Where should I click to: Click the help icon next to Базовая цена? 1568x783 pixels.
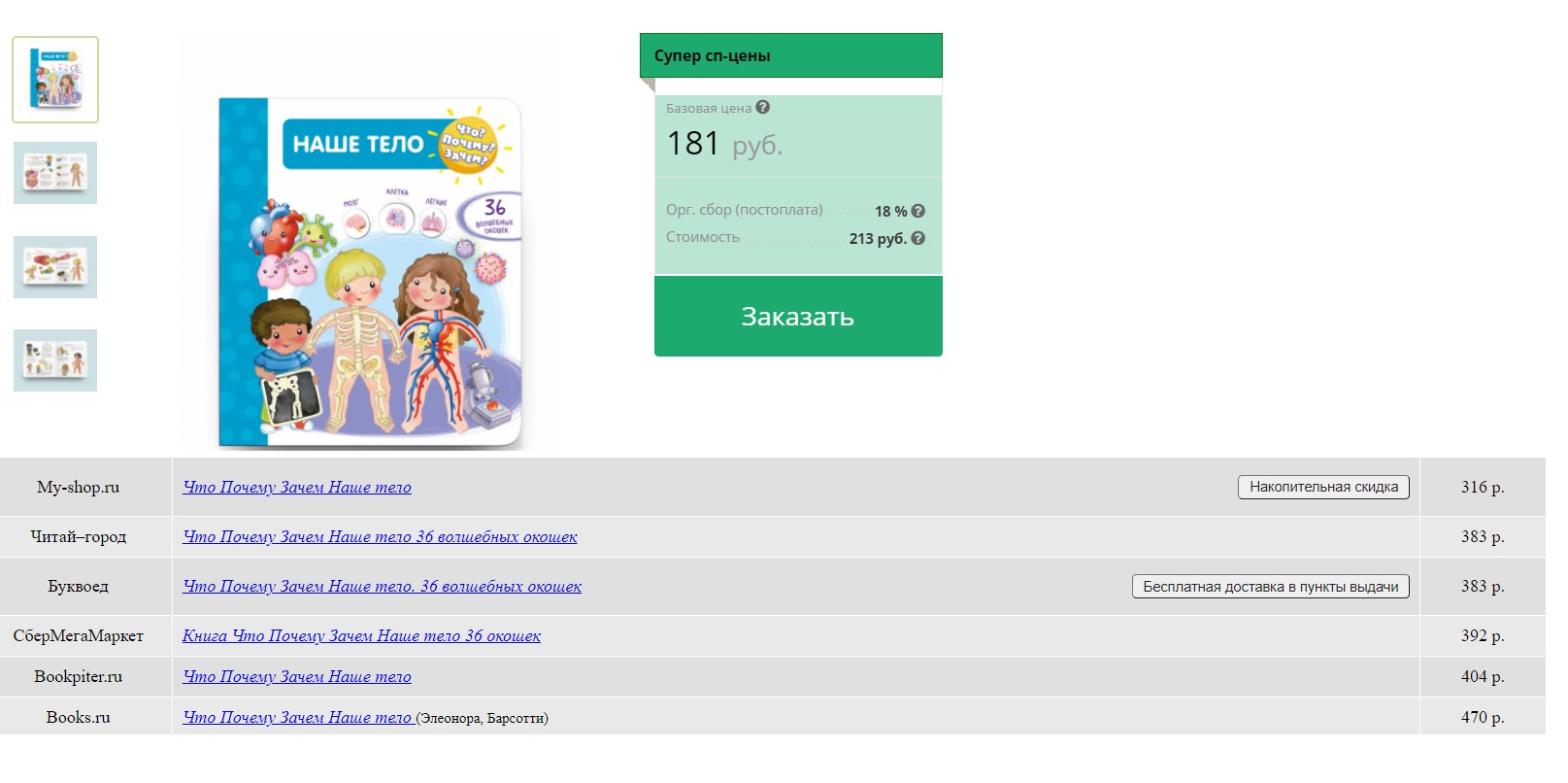(x=763, y=108)
